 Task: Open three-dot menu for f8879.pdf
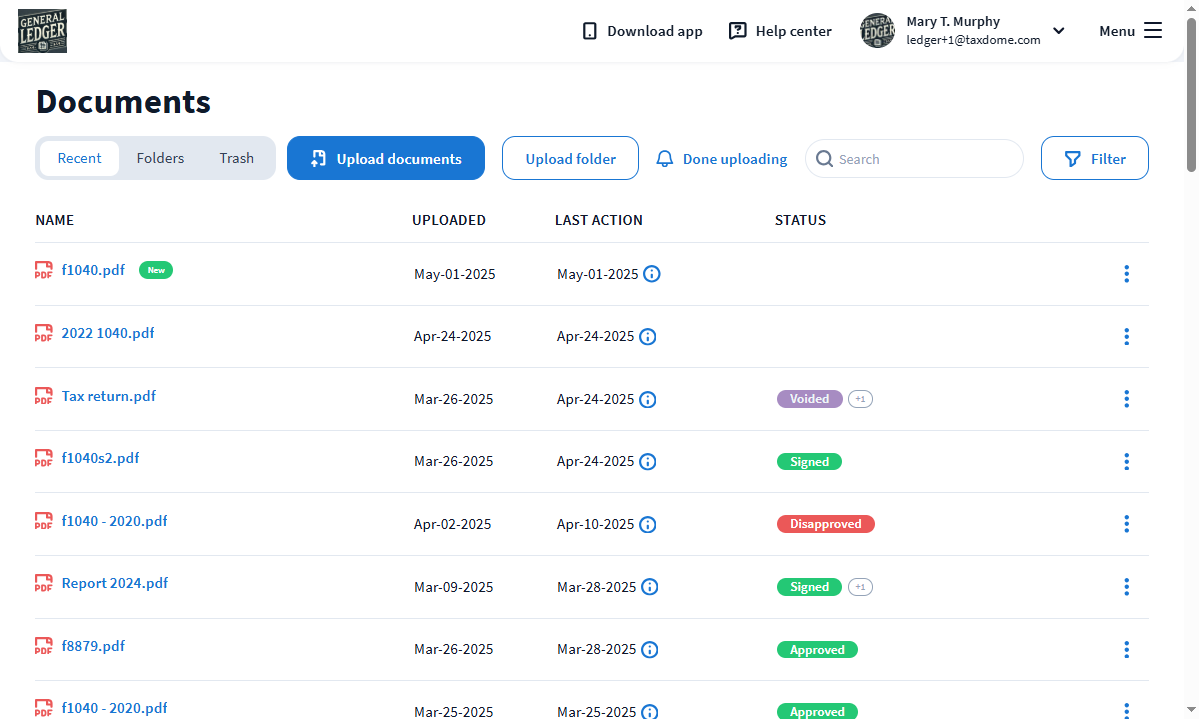tap(1126, 650)
